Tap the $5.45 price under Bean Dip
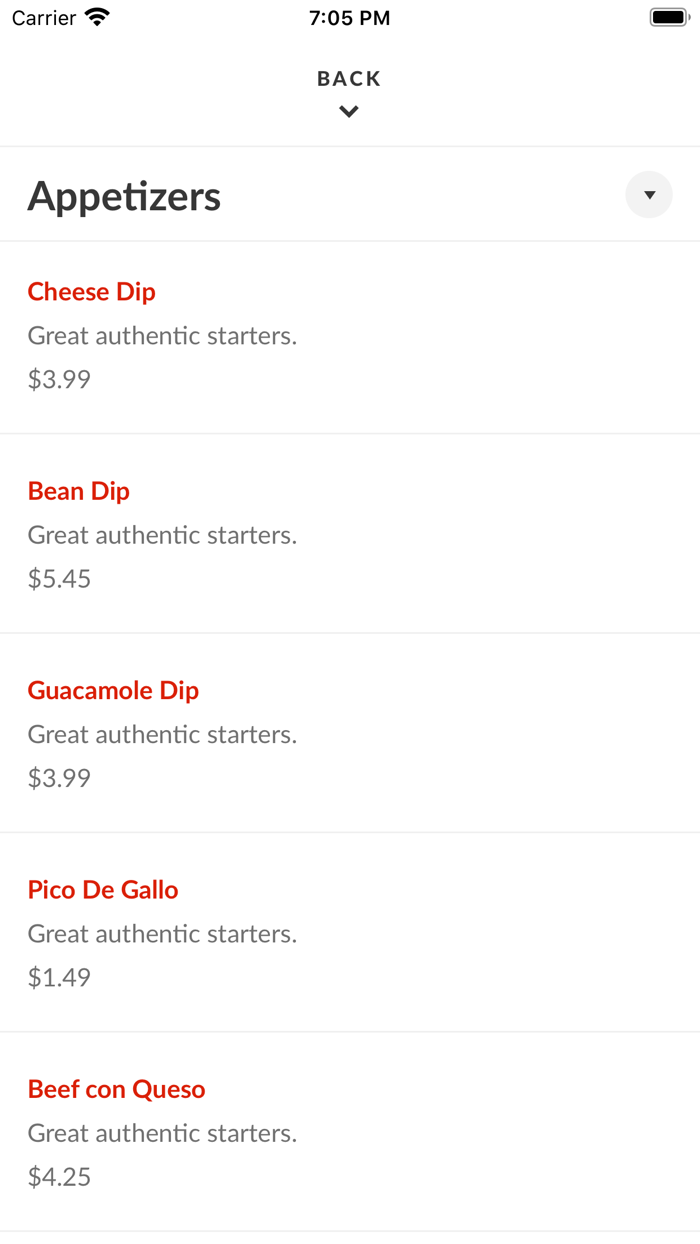Image resolution: width=700 pixels, height=1244 pixels. coord(59,578)
